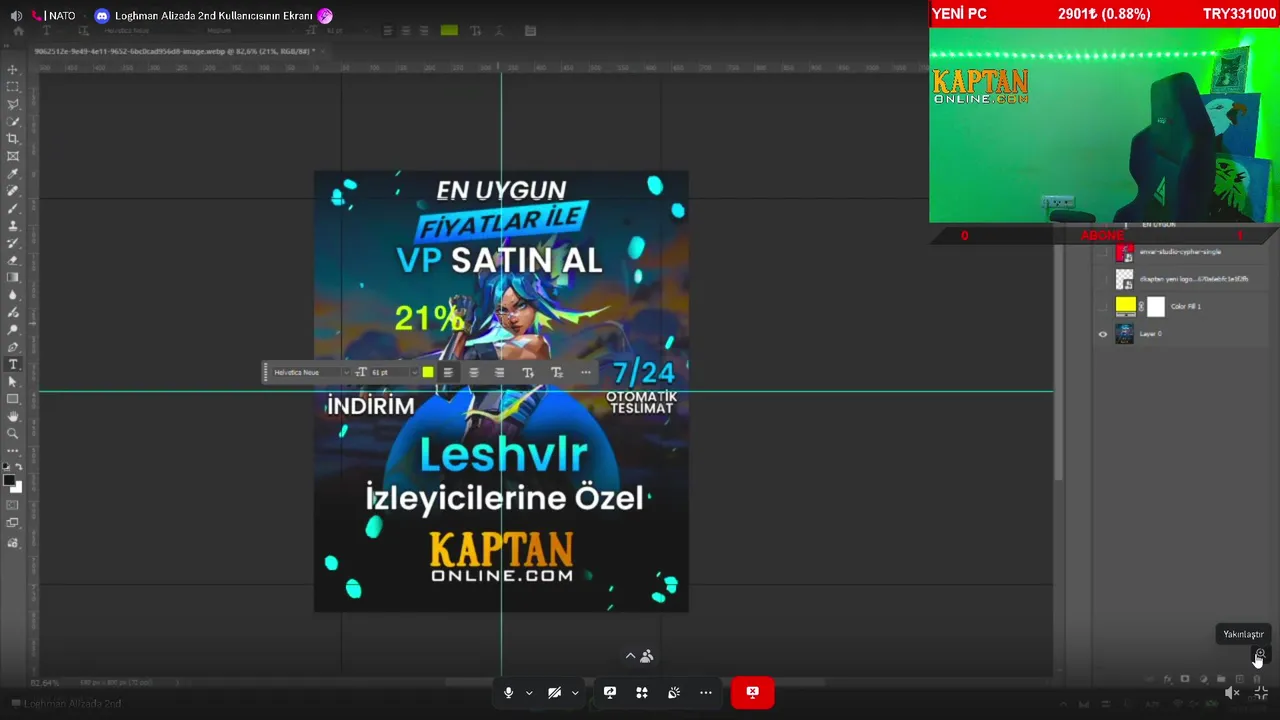Select the Crop tool
The width and height of the screenshot is (1280, 720).
(13, 139)
